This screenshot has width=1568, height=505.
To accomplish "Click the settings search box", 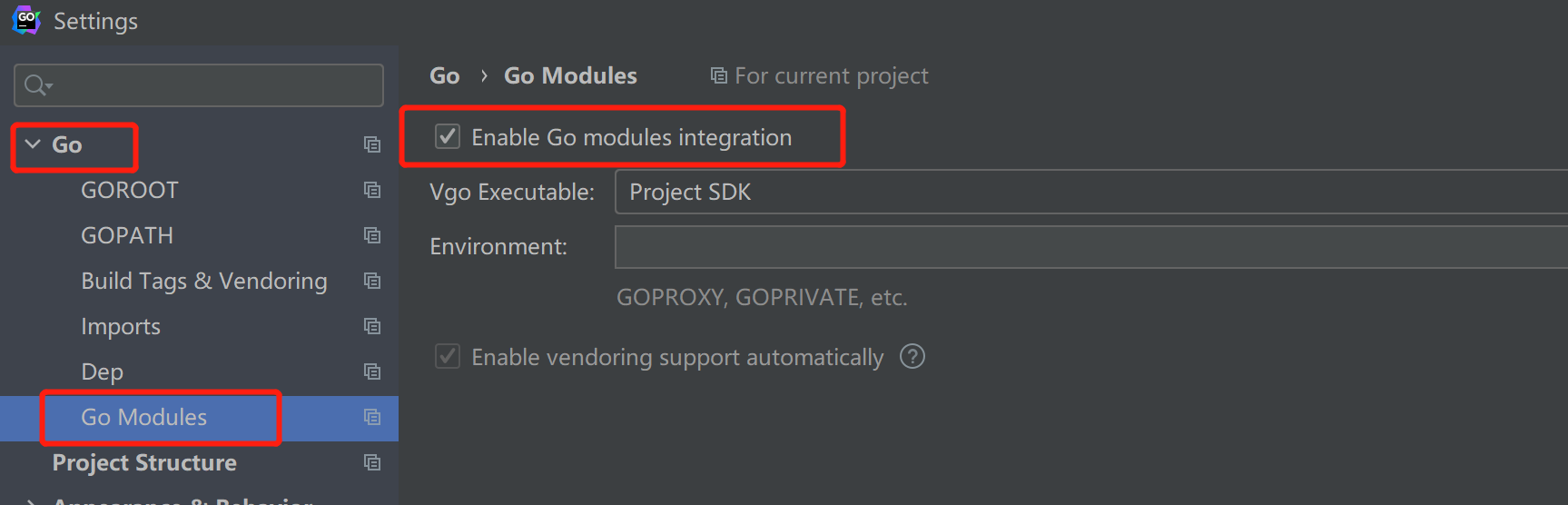I will pos(199,85).
